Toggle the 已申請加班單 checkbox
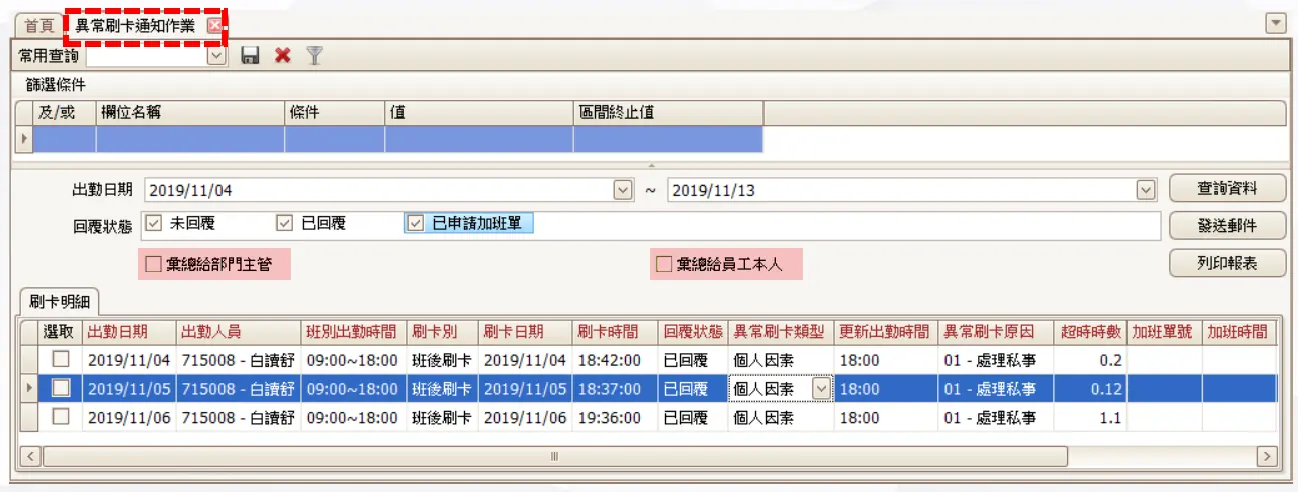Screen dimensions: 1298x492 (415, 224)
